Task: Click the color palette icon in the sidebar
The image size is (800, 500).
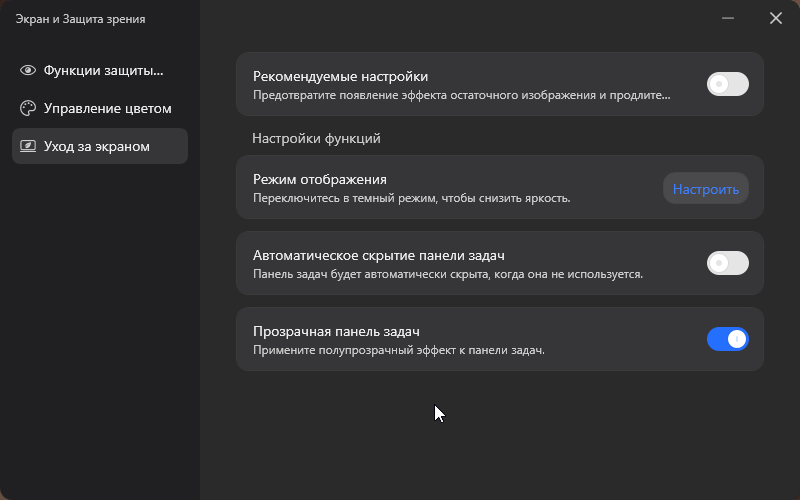Action: click(28, 108)
